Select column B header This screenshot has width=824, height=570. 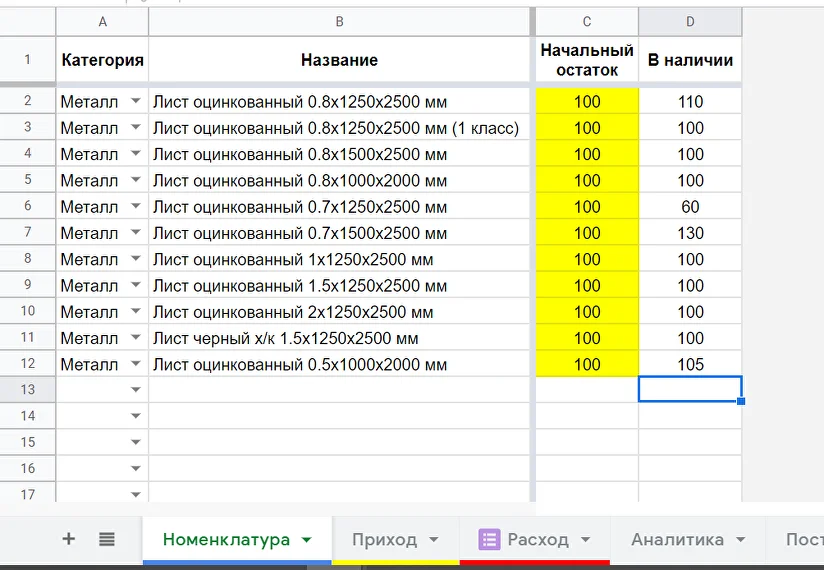point(339,22)
